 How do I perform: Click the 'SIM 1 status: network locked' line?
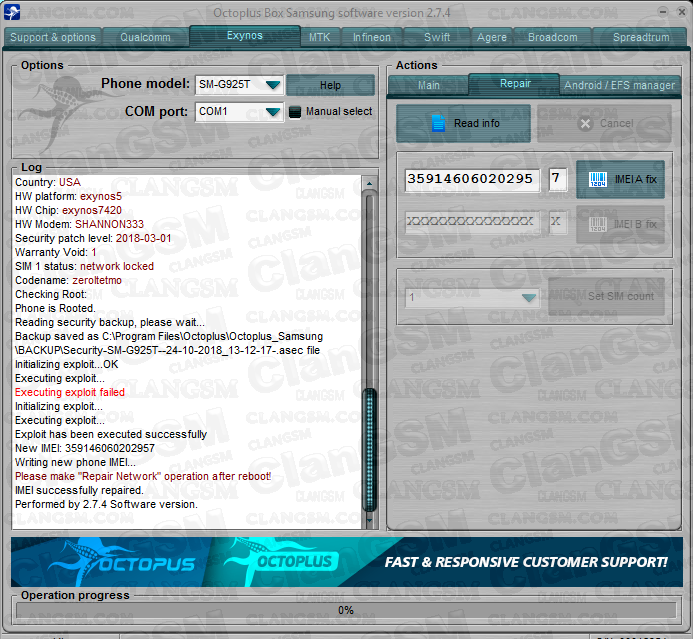tap(84, 266)
